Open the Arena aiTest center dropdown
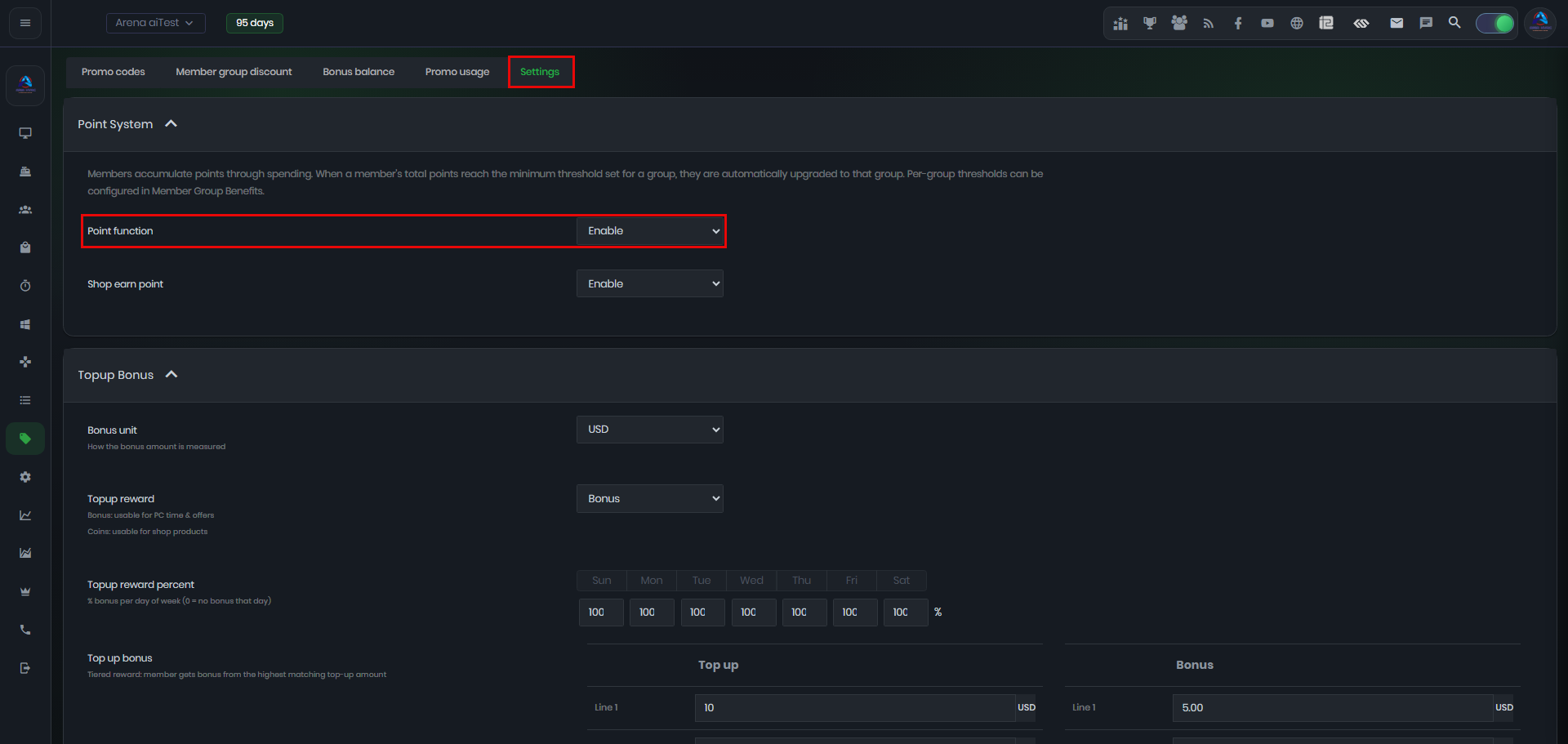The width and height of the screenshot is (1568, 744). coord(155,23)
